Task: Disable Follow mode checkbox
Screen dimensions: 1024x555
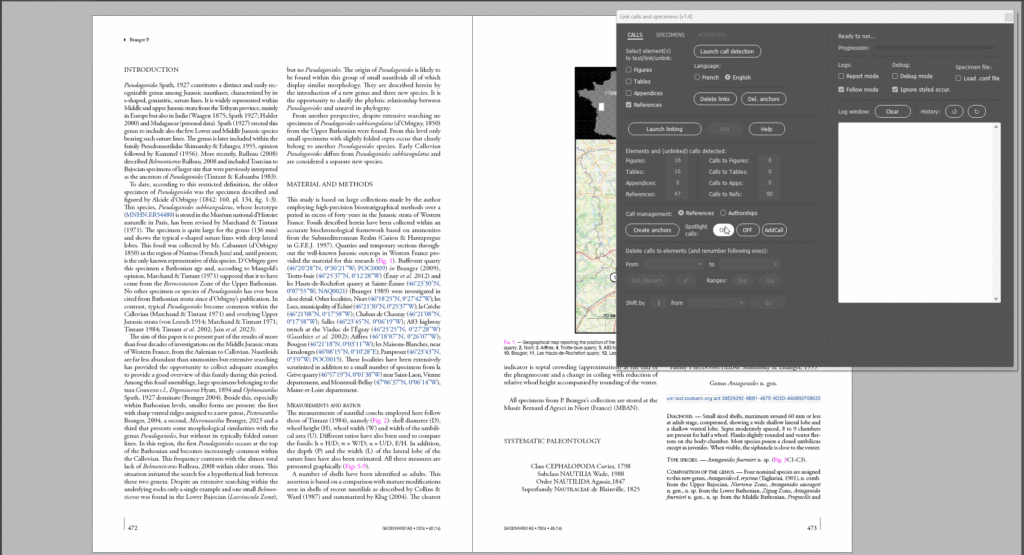Action: click(x=841, y=89)
